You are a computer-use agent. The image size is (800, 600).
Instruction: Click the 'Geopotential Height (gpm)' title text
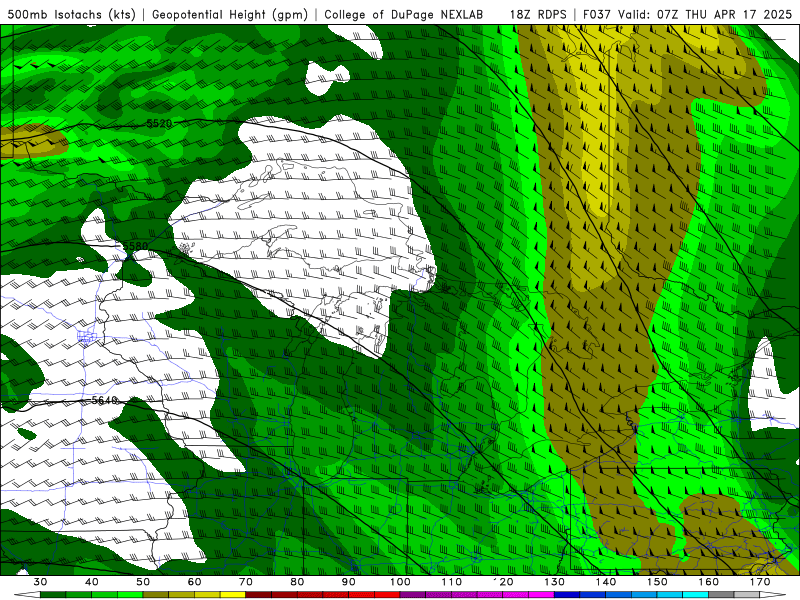[x=230, y=14]
